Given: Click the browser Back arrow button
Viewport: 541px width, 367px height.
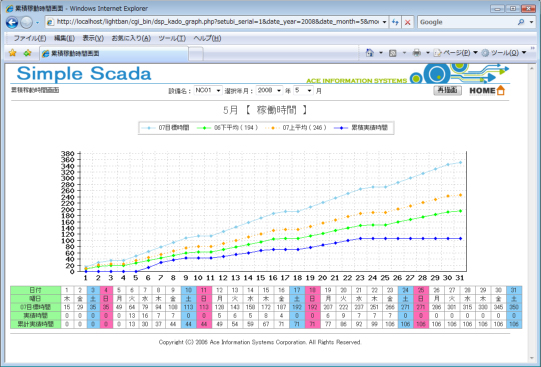Looking at the screenshot, I should coord(12,22).
